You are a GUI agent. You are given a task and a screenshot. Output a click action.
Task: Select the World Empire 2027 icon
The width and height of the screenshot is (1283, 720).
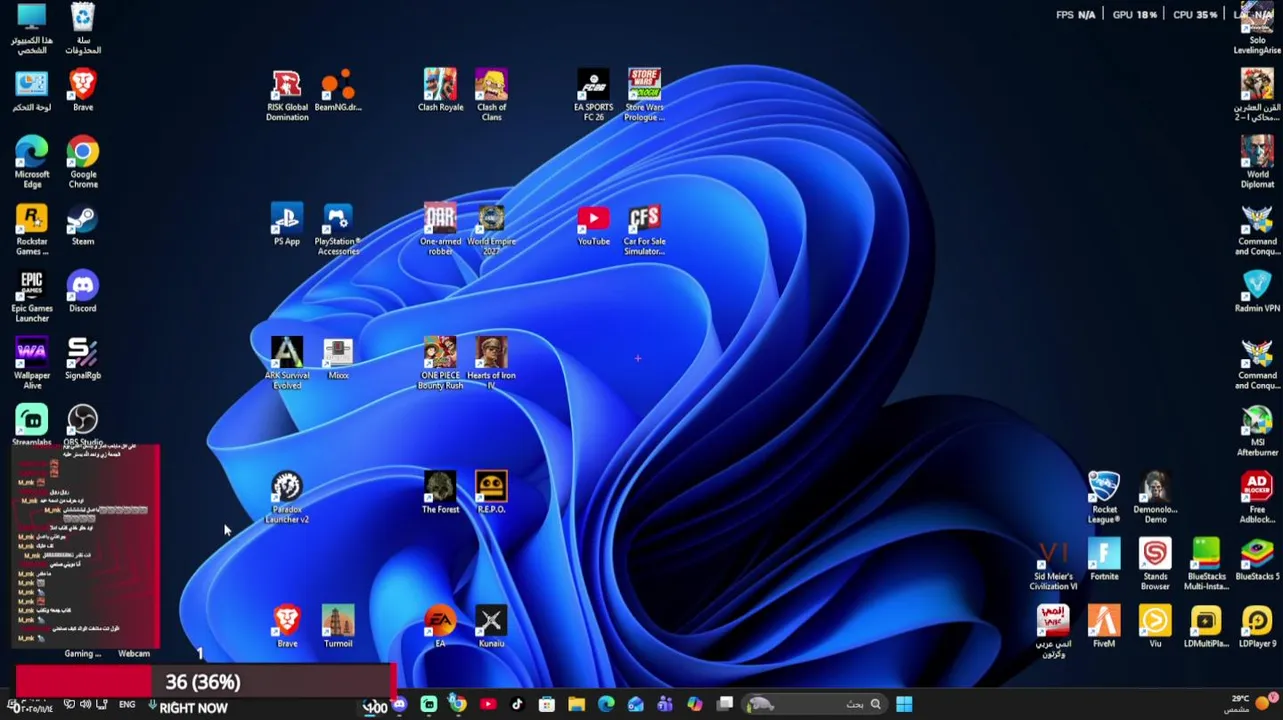tap(491, 230)
